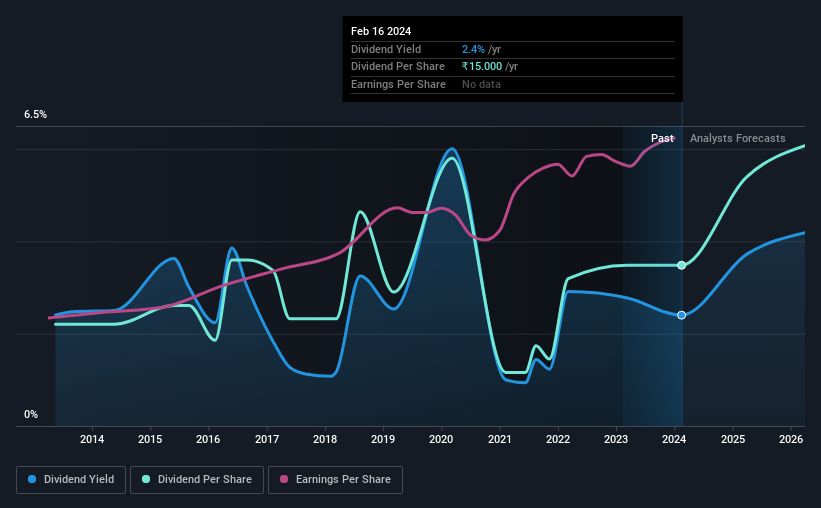
Task: Click the 2017 x-axis label
Action: coord(267,439)
